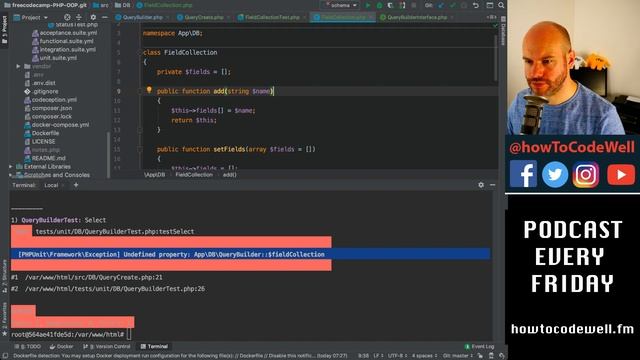Expand External Libraries node
The image size is (640, 360).
point(11,167)
